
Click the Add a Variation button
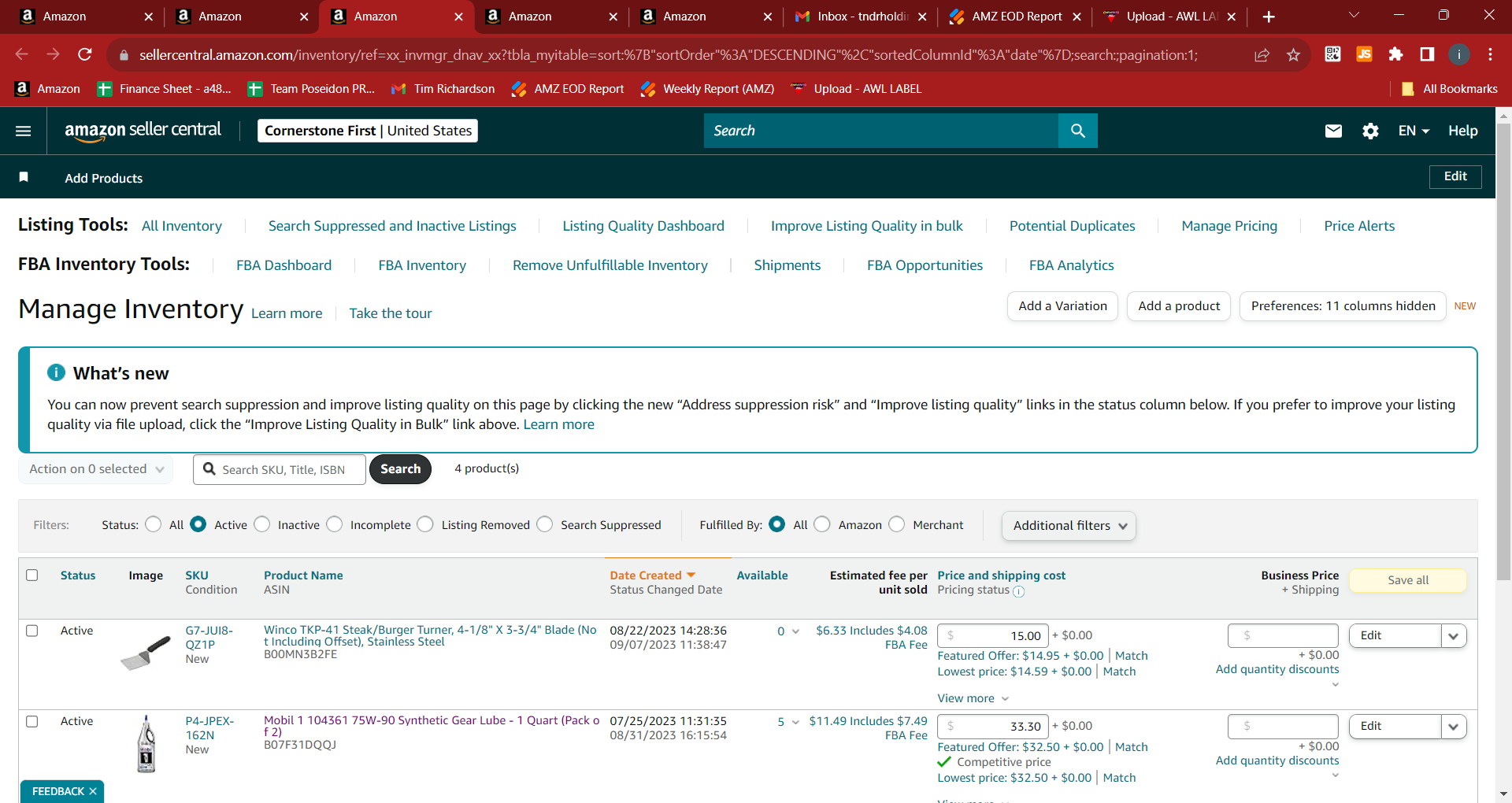(x=1062, y=306)
